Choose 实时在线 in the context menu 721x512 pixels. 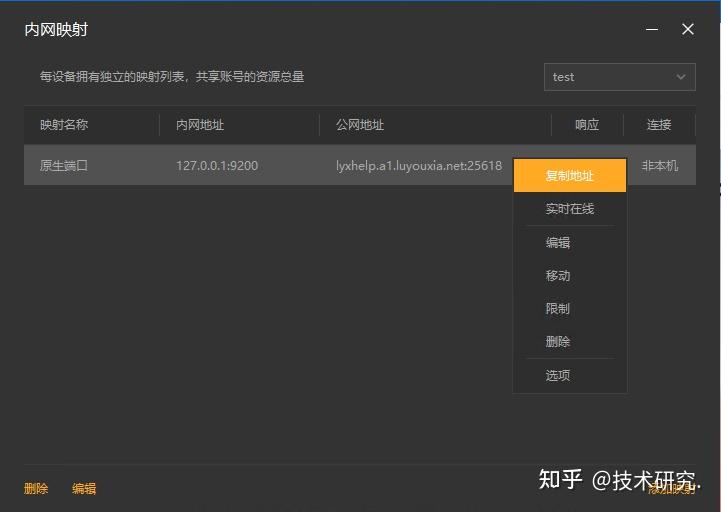tap(570, 209)
